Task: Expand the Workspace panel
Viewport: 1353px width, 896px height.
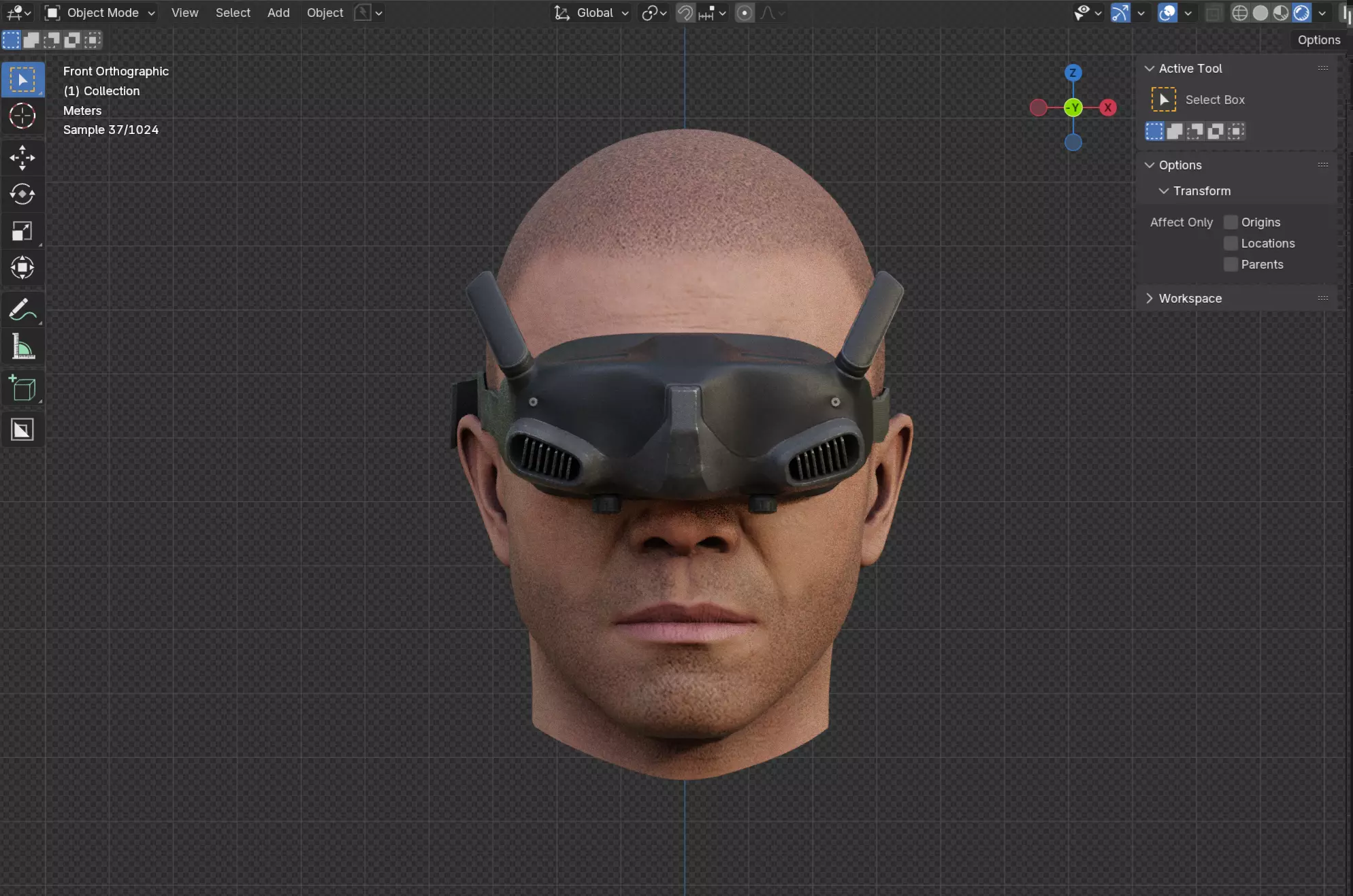Action: pyautogui.click(x=1190, y=299)
